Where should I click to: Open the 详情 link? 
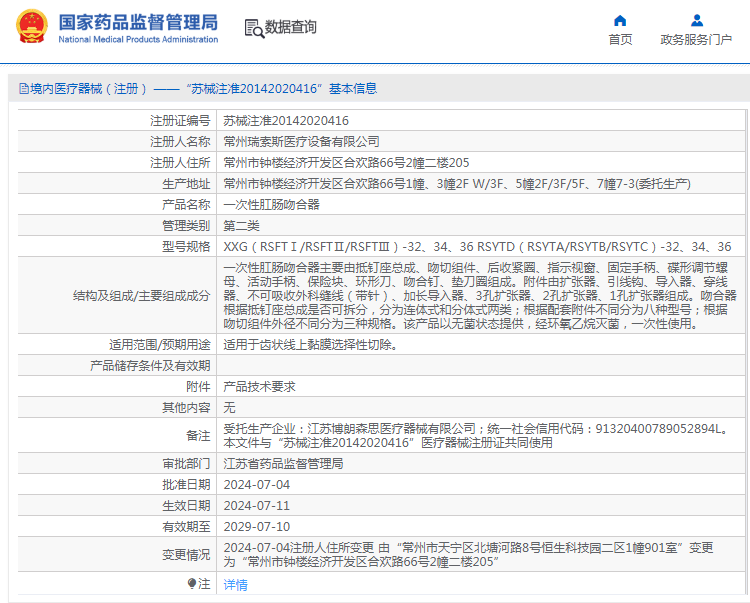[x=235, y=584]
